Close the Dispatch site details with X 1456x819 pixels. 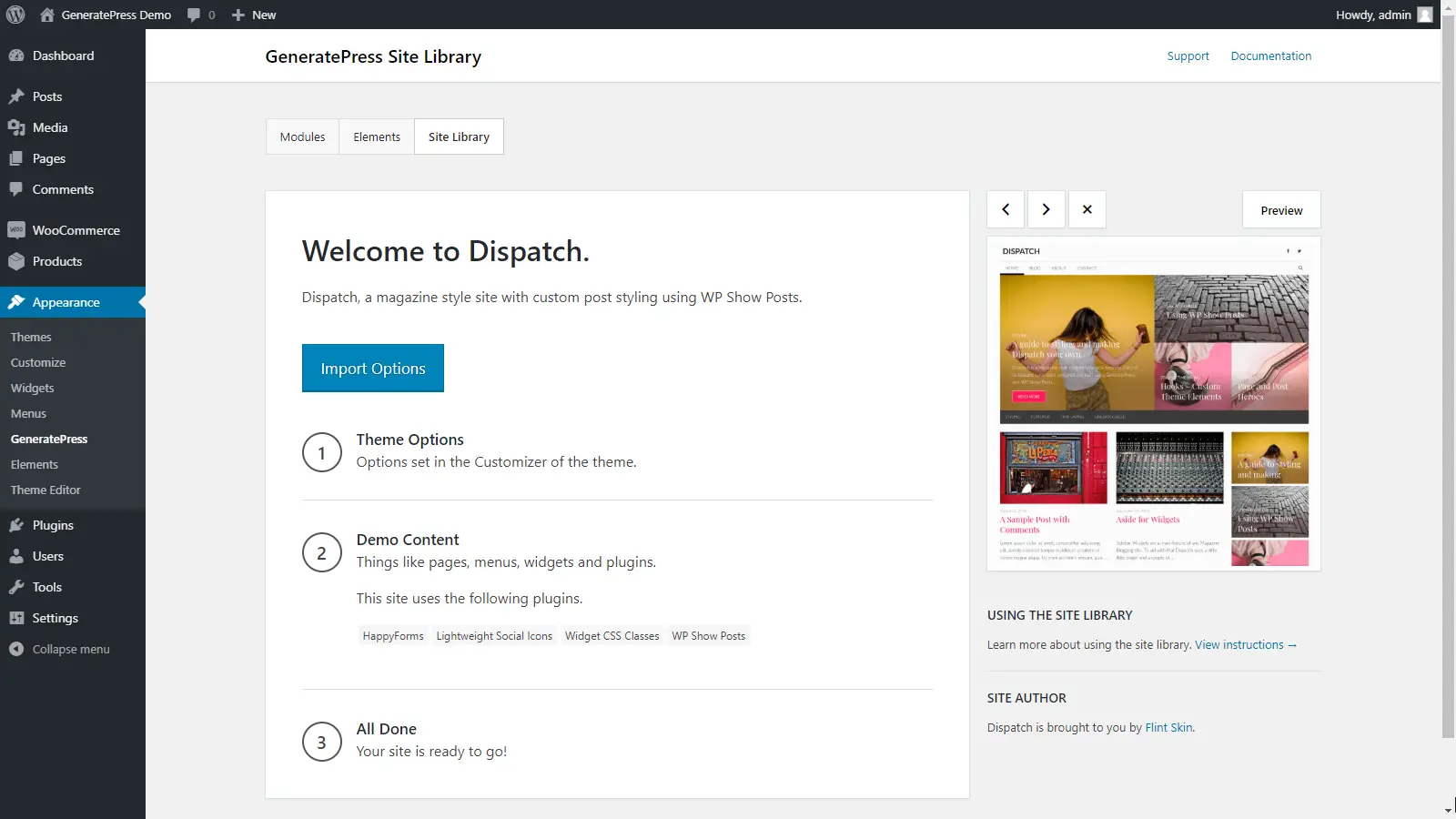pyautogui.click(x=1087, y=209)
